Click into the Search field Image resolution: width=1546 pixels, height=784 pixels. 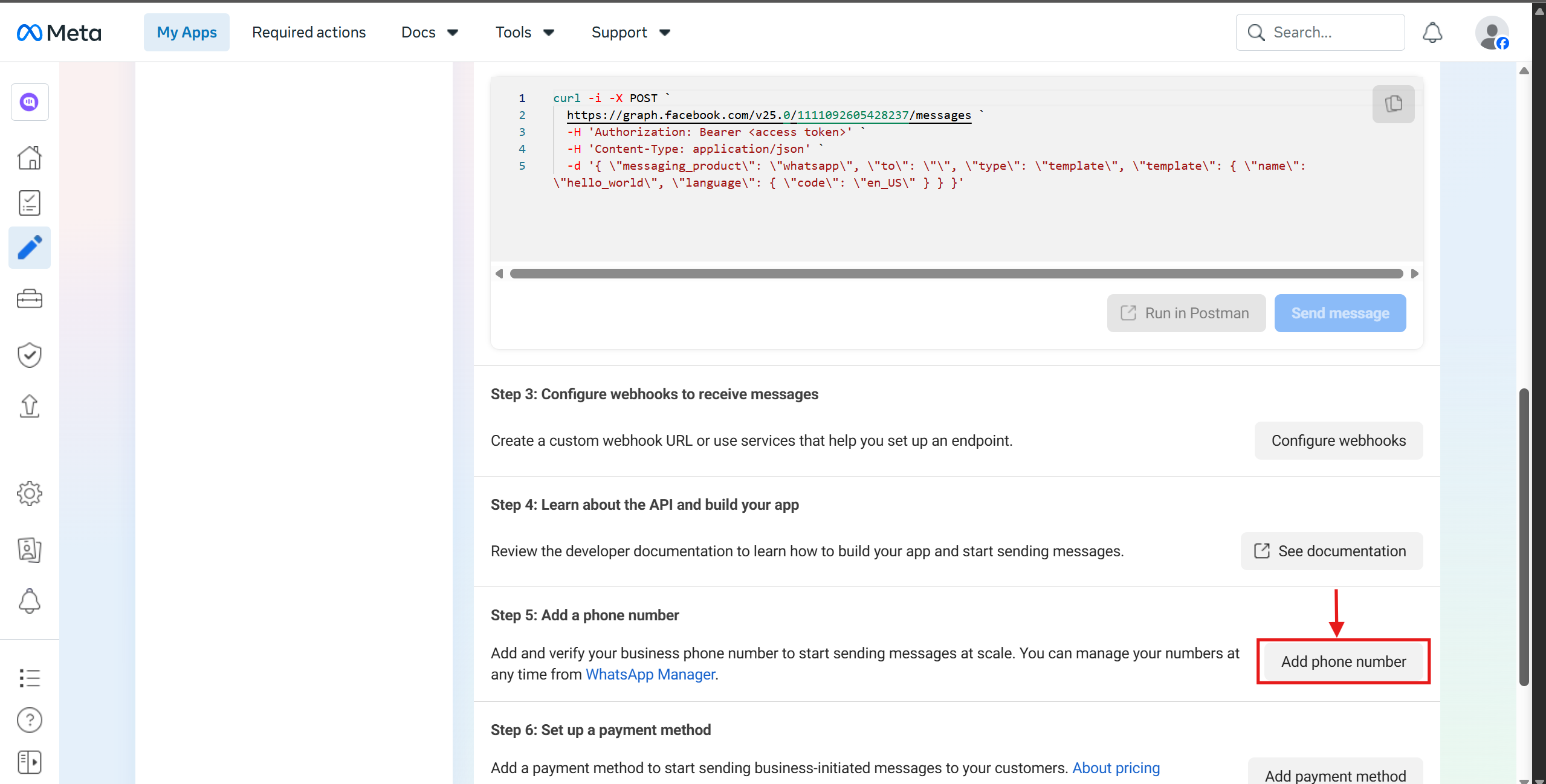[1321, 33]
